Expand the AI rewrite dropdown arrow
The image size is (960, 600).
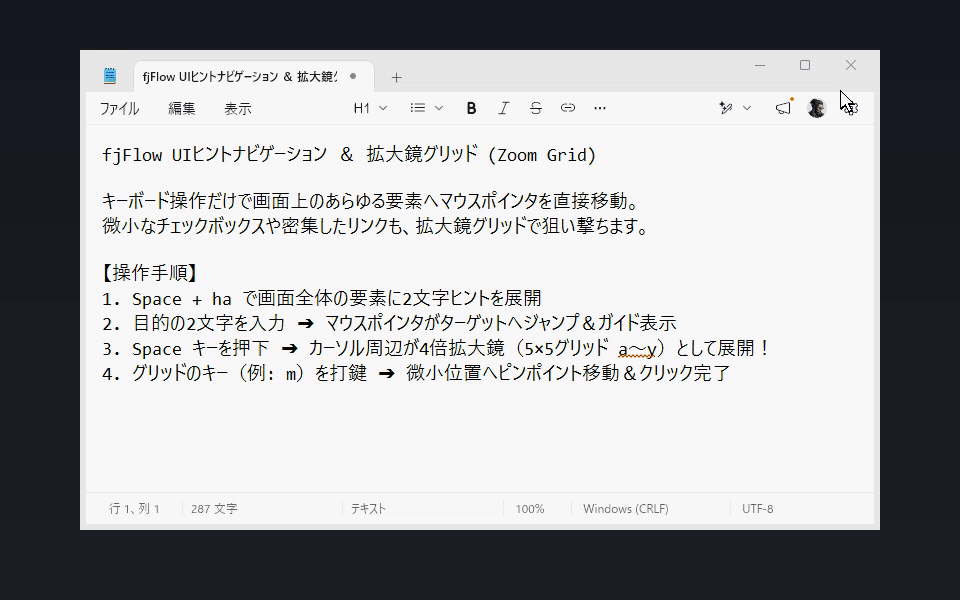747,108
